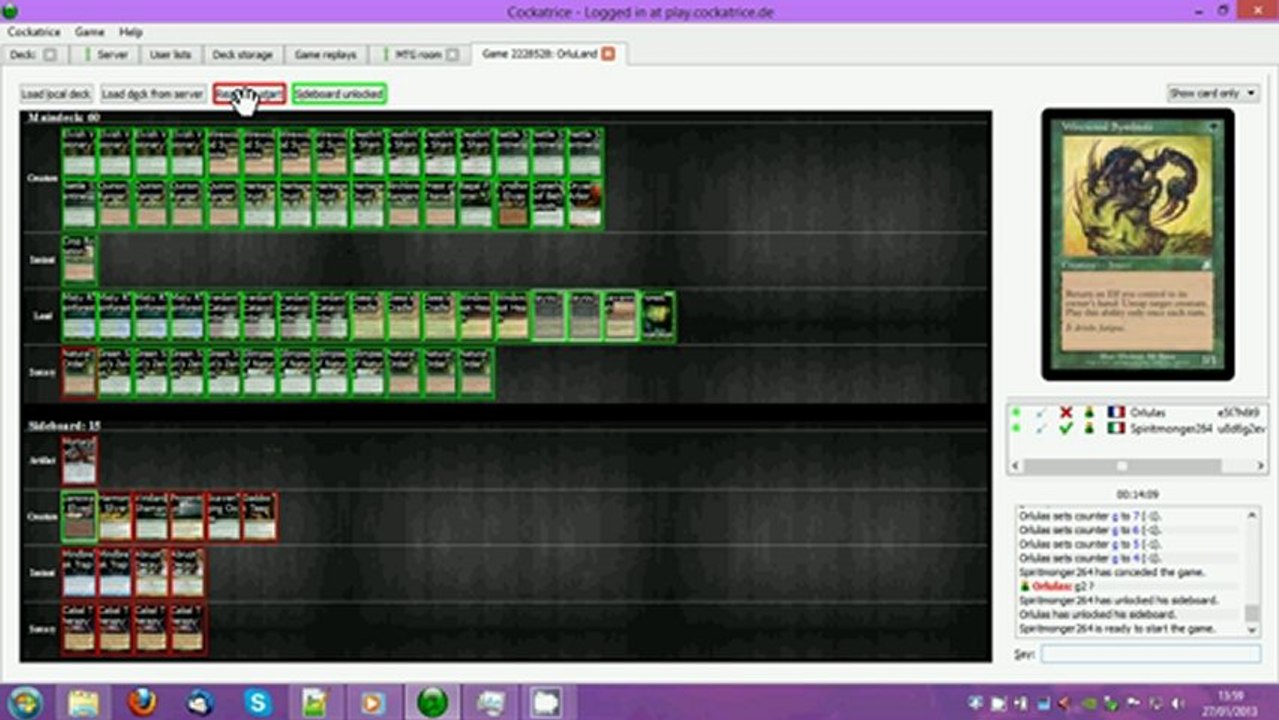1279x720 pixels.
Task: Click the red X status icon for Orlulas
Action: click(1066, 412)
